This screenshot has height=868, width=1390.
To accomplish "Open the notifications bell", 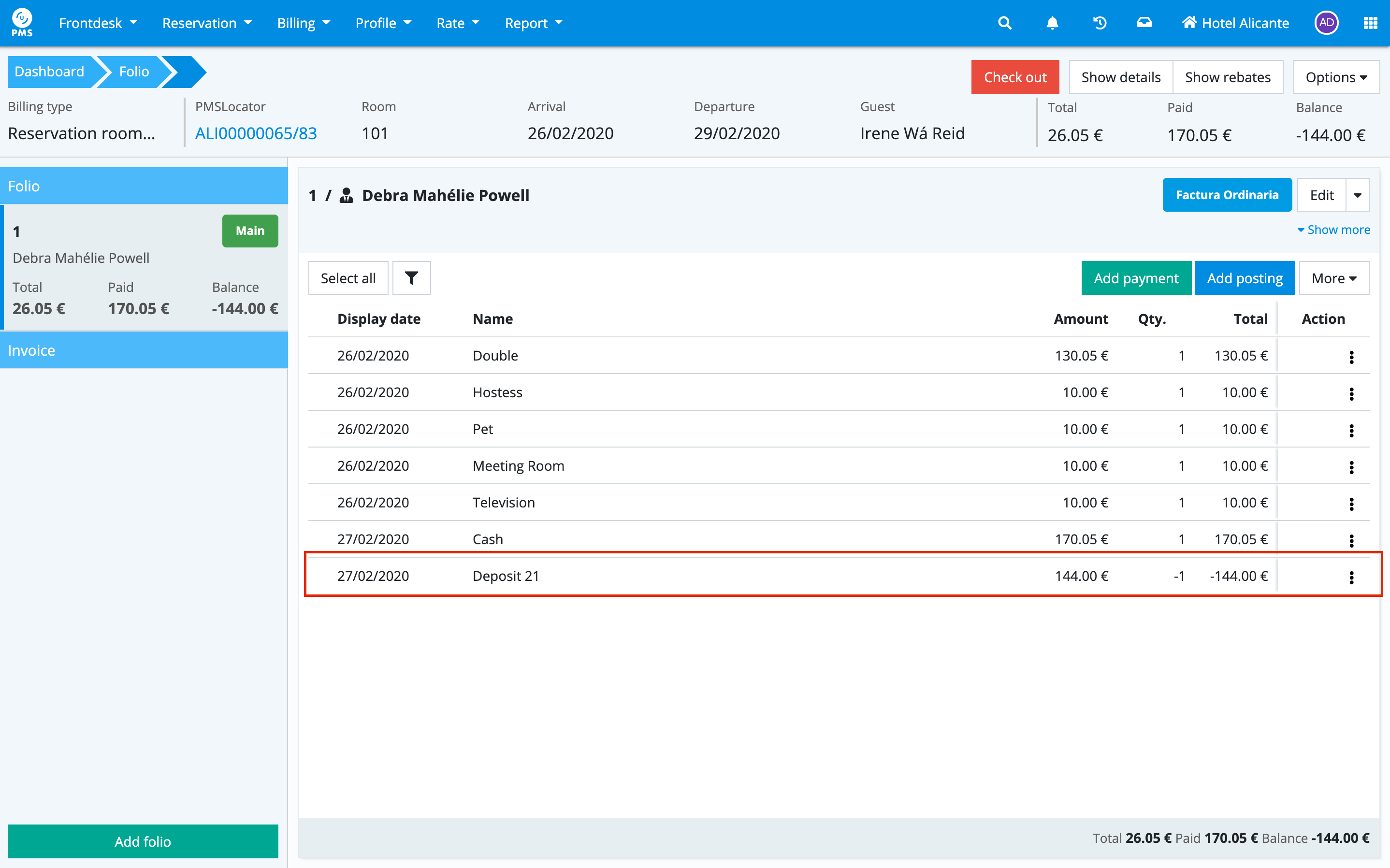I will point(1052,23).
